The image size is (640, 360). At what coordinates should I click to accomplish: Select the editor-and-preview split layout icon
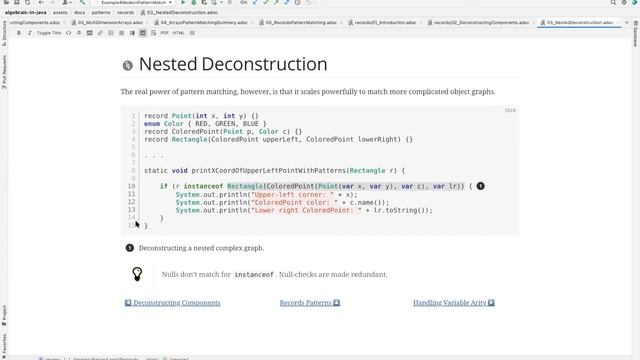click(132, 33)
